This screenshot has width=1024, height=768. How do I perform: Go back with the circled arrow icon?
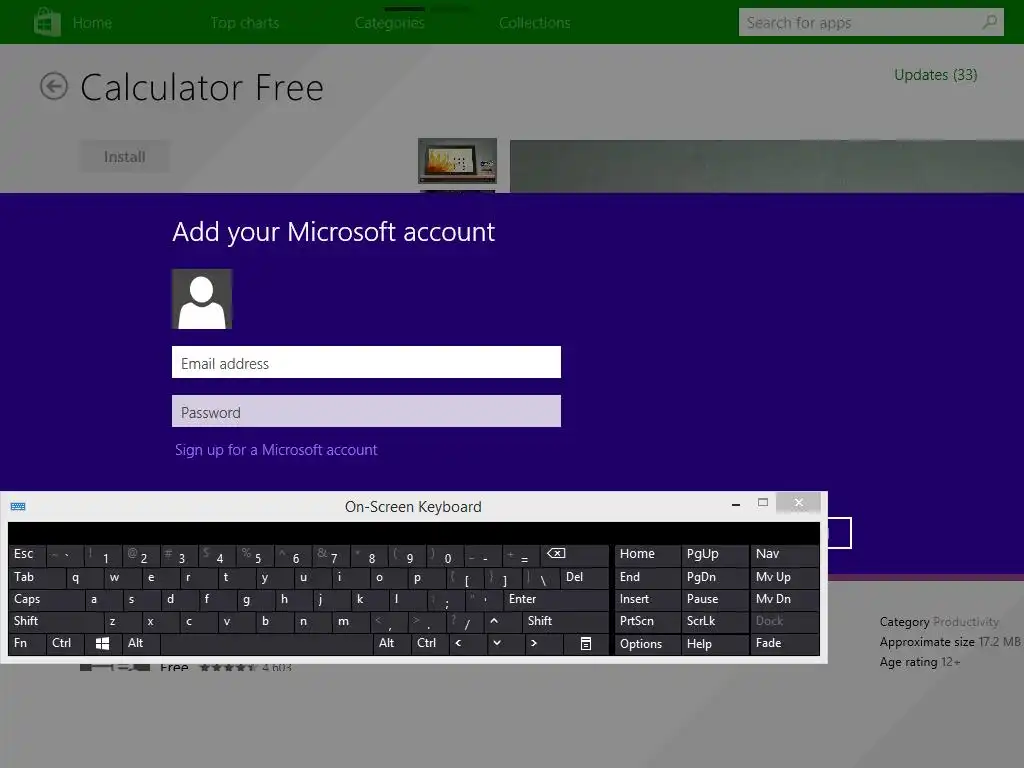(54, 86)
